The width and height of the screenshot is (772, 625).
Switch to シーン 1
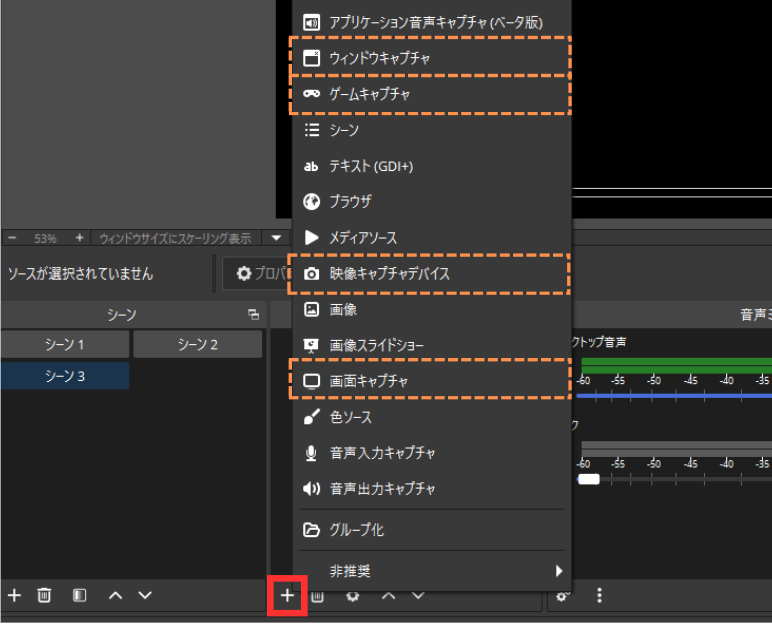[x=65, y=344]
